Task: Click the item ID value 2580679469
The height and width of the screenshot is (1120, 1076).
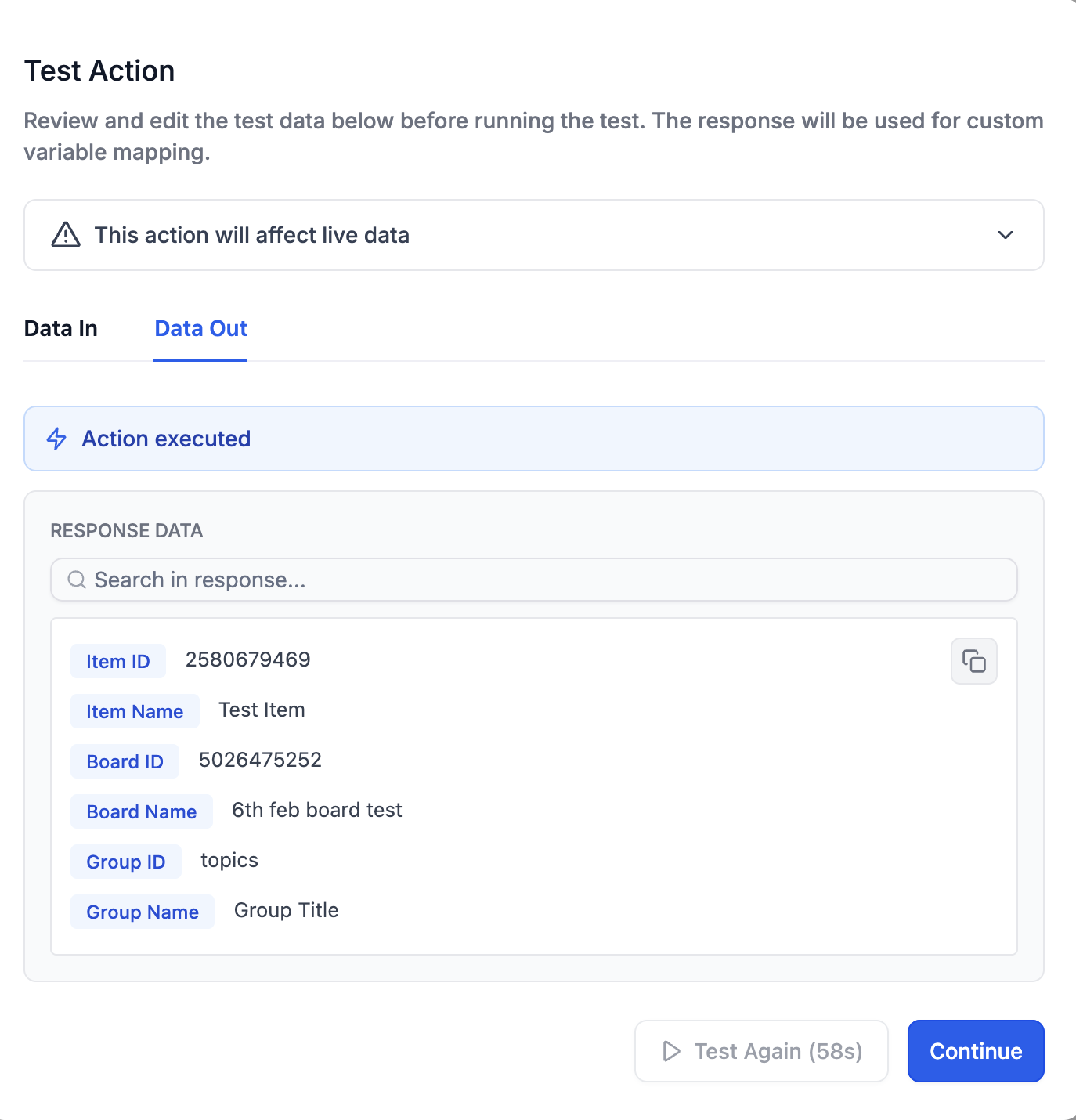Action: (247, 659)
